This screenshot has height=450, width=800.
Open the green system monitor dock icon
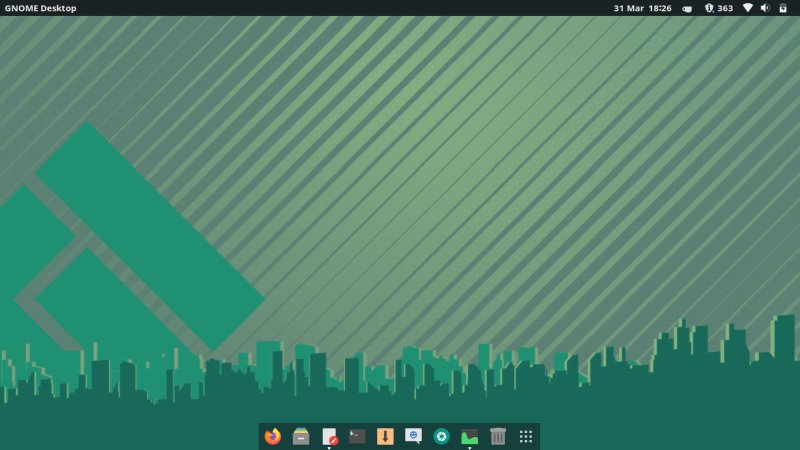(x=469, y=436)
